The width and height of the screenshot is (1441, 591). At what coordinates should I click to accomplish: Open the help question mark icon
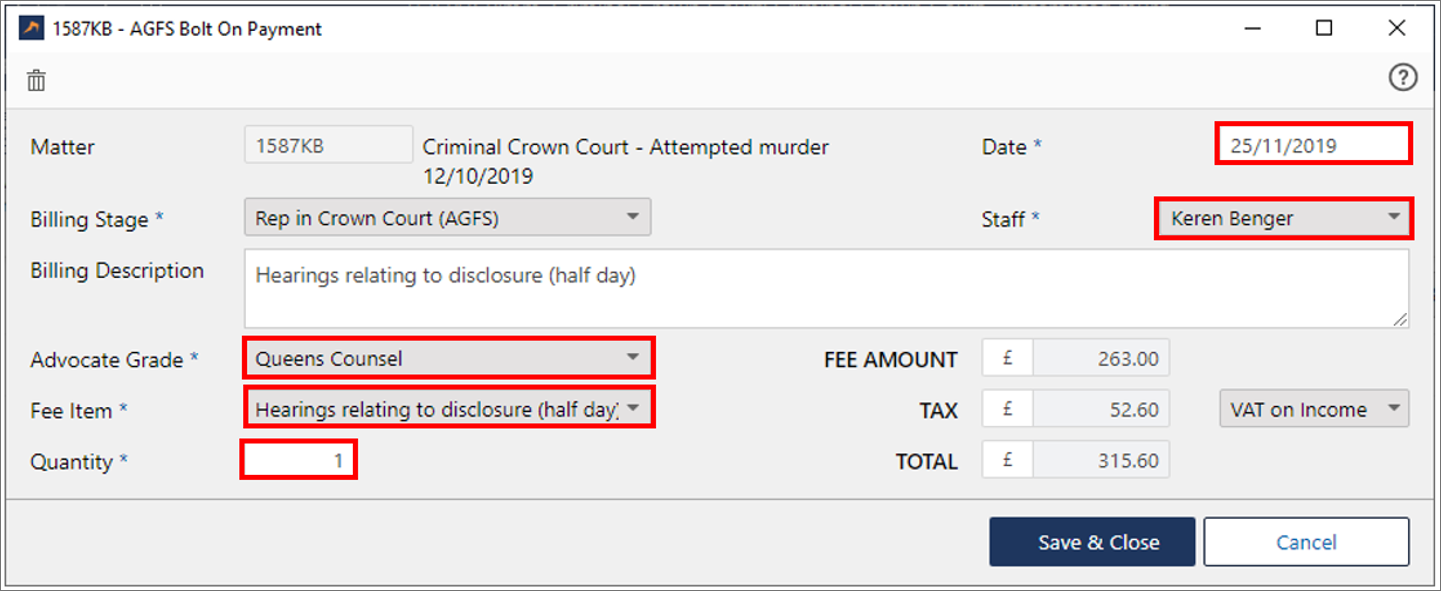coord(1403,78)
